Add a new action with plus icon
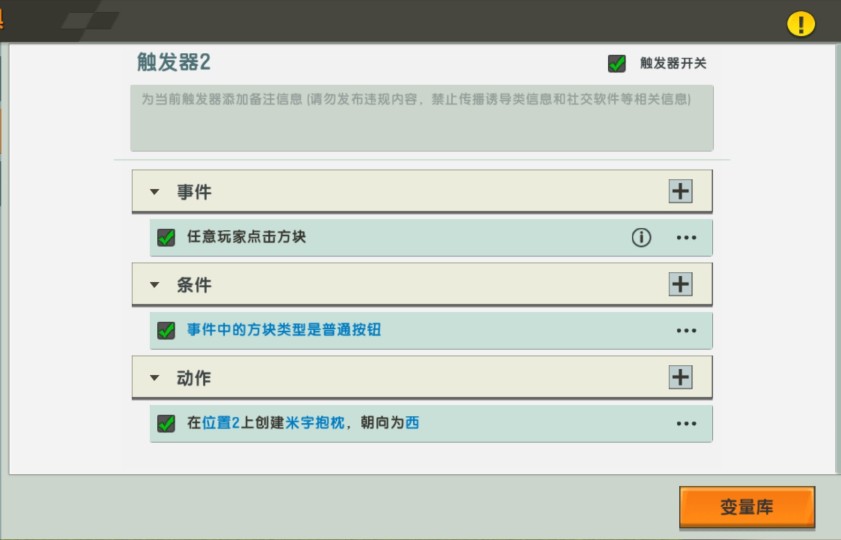841x540 pixels. point(680,377)
